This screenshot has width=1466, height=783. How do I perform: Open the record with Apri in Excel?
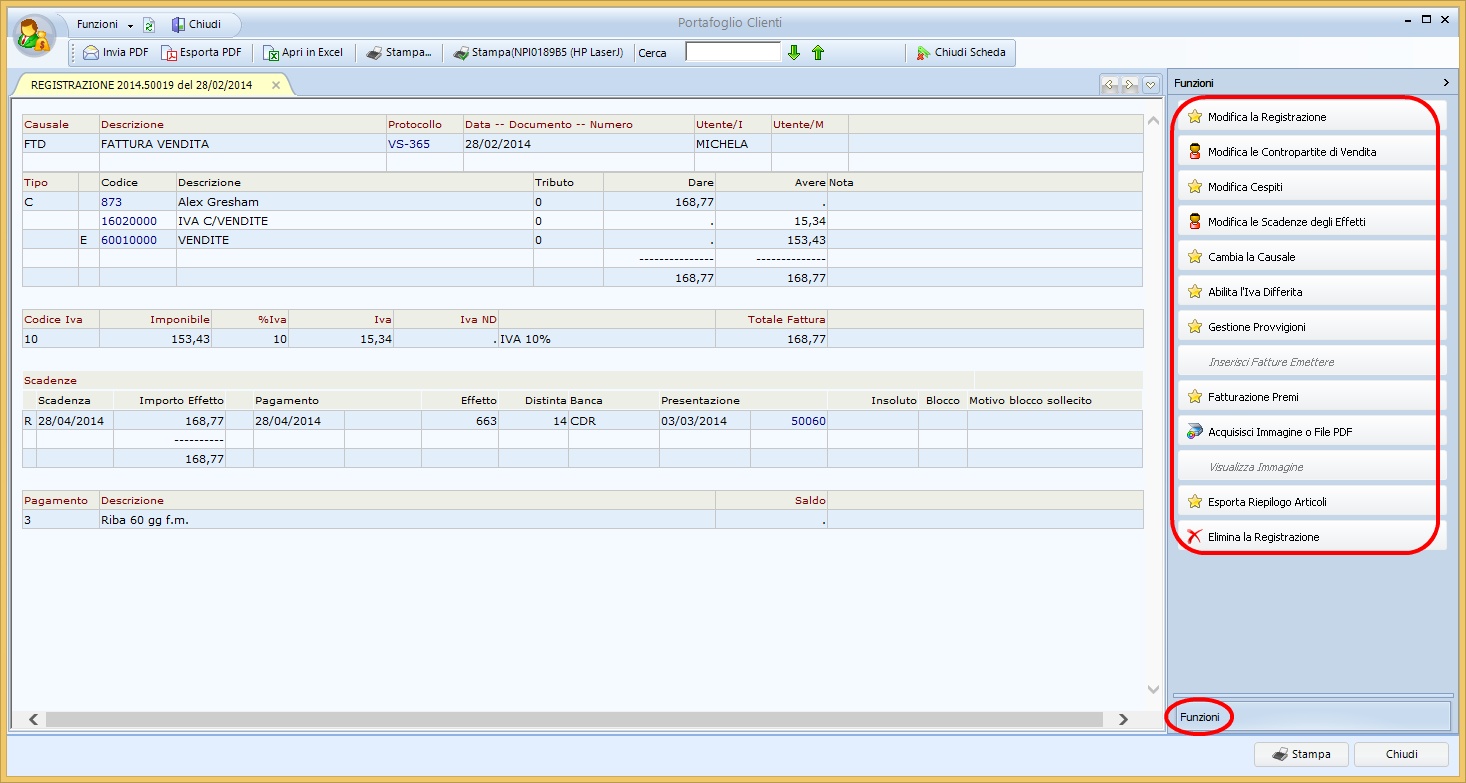[271, 53]
